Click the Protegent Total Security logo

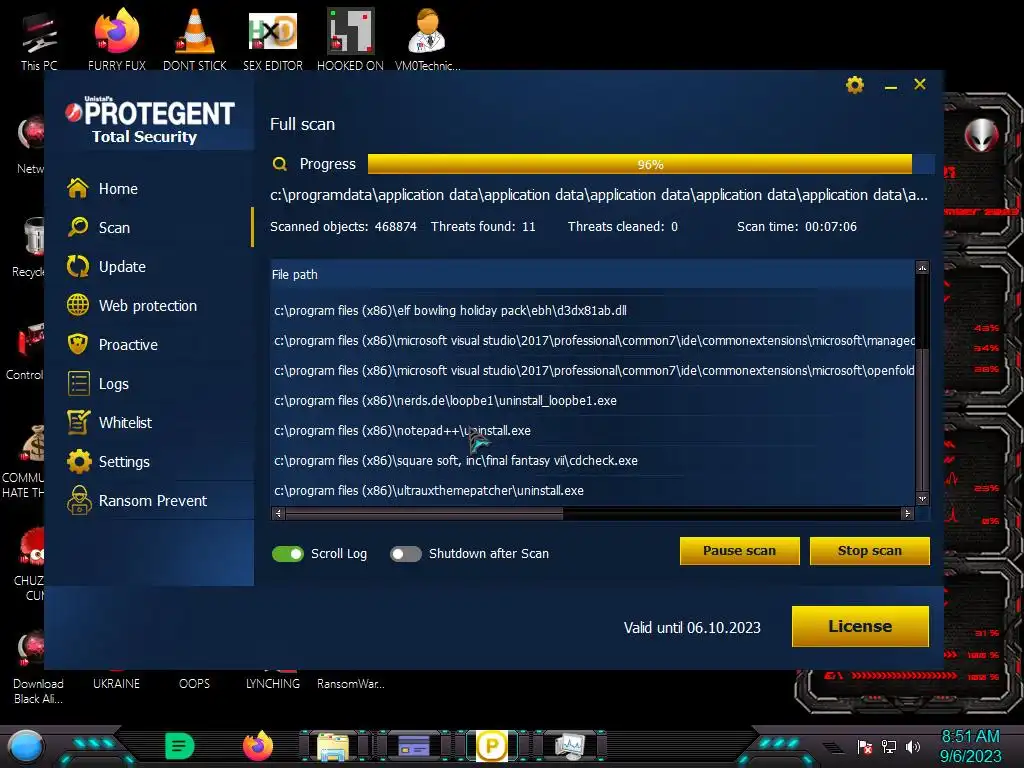click(150, 120)
